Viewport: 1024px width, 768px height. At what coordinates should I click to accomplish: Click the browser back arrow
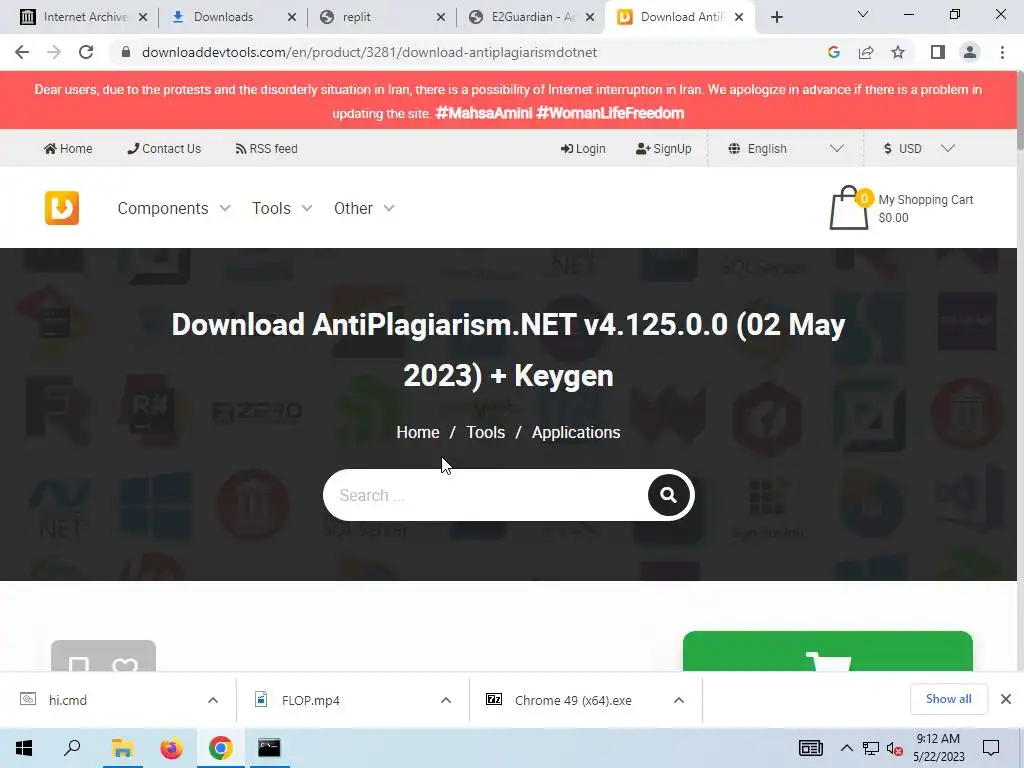22,52
